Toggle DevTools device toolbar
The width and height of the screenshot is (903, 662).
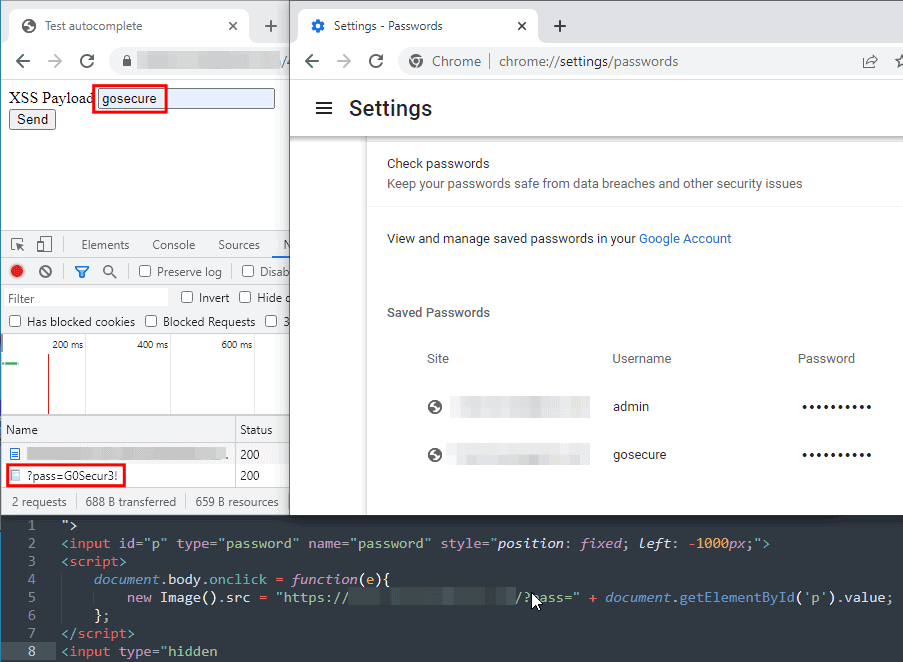pyautogui.click(x=44, y=245)
